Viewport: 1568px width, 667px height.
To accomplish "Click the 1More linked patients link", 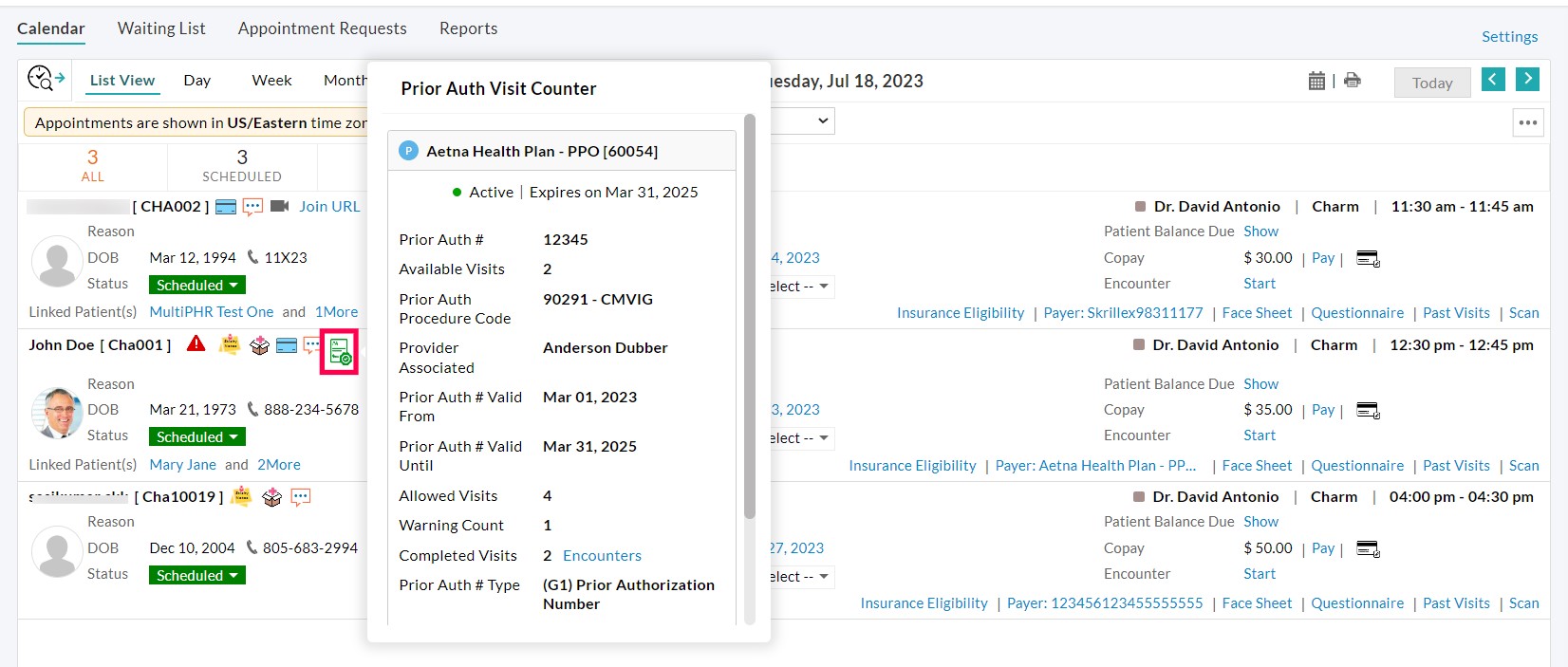I will (337, 312).
